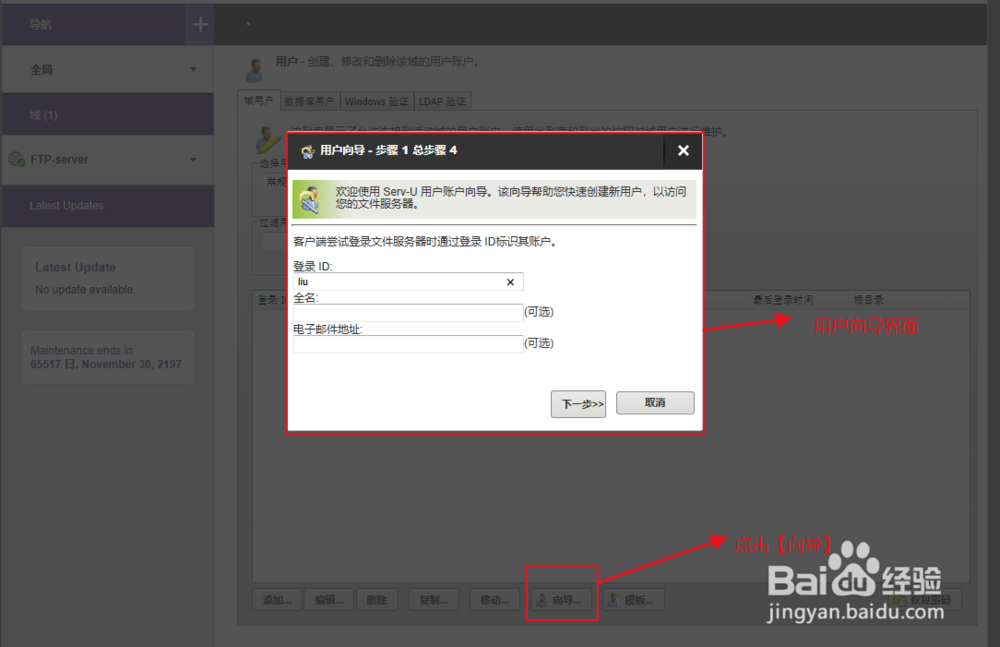The height and width of the screenshot is (647, 1000).
Task: Click the 用户 page header icon
Action: click(255, 70)
